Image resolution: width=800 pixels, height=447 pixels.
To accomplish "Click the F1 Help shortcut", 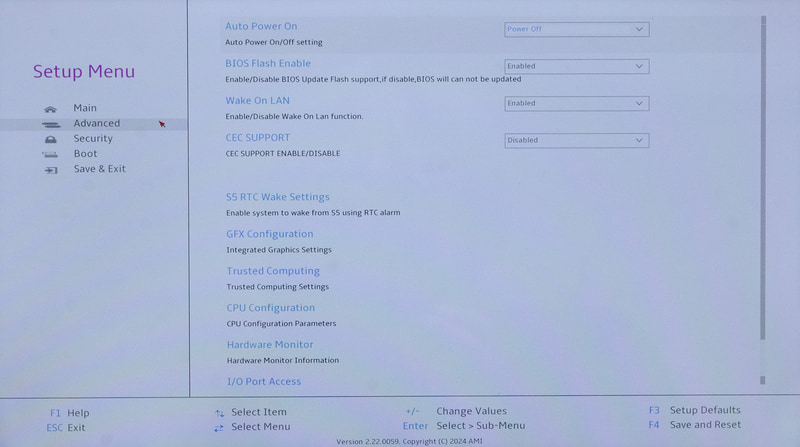I will [69, 413].
